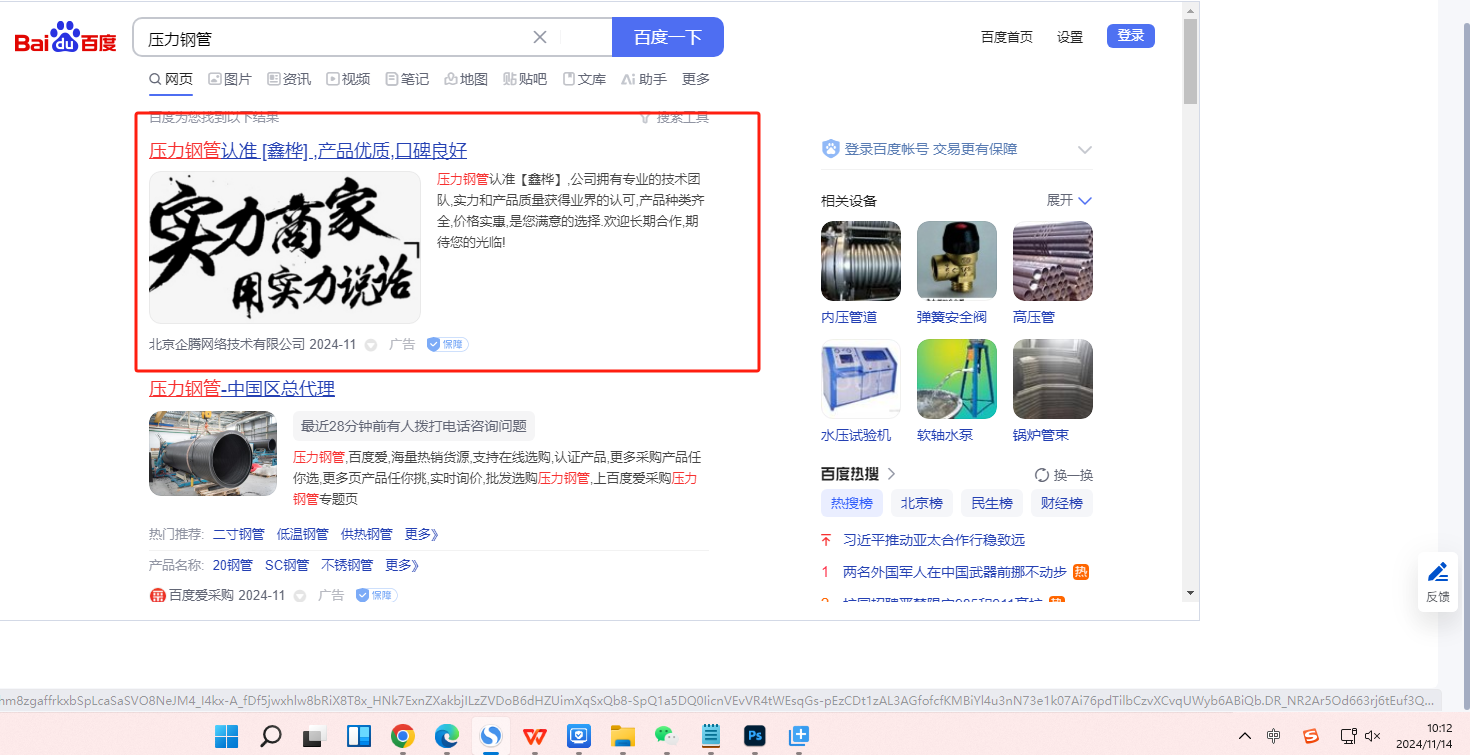Expand the dropdown arrow beside 北京企腾网络技术有限公司 2024-11
The width and height of the screenshot is (1470, 755).
point(371,345)
